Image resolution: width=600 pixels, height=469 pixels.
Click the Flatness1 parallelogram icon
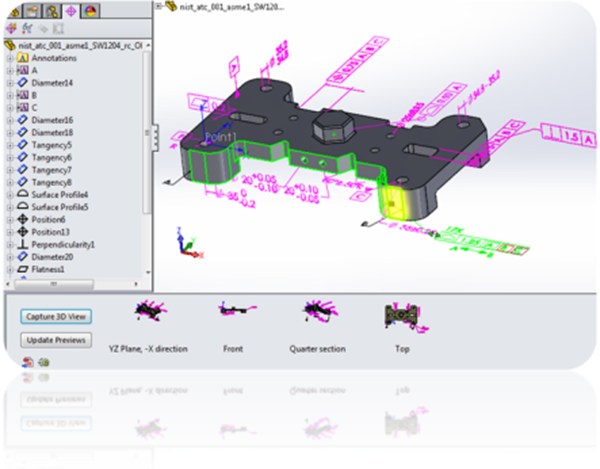[x=23, y=269]
